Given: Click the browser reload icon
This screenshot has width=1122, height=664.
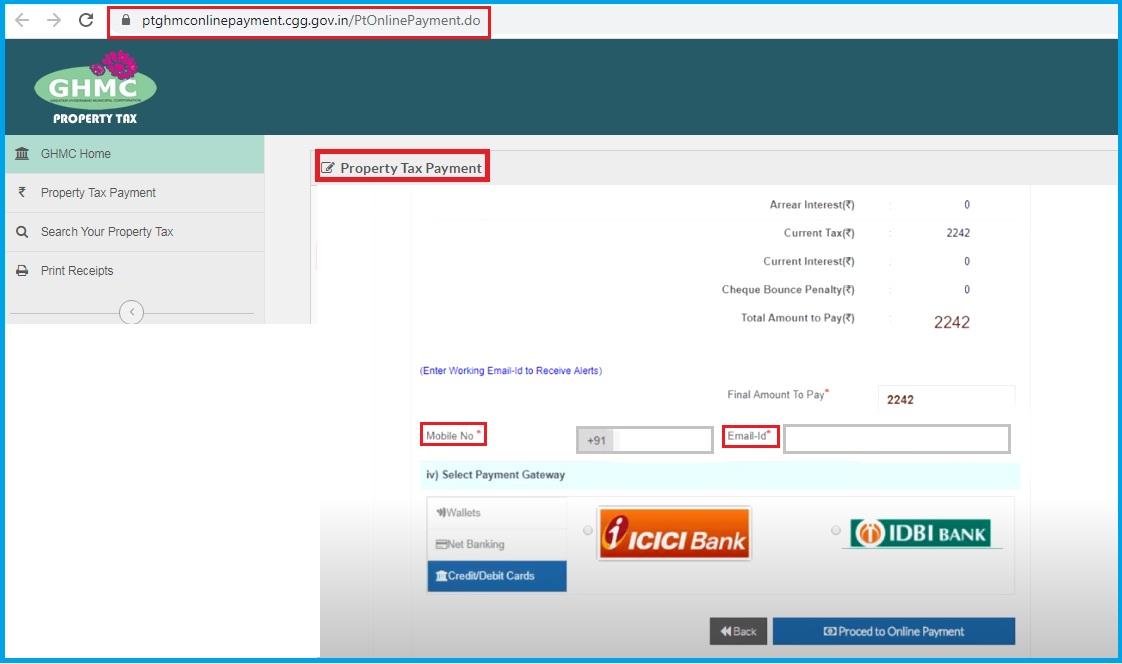Looking at the screenshot, I should tap(85, 19).
